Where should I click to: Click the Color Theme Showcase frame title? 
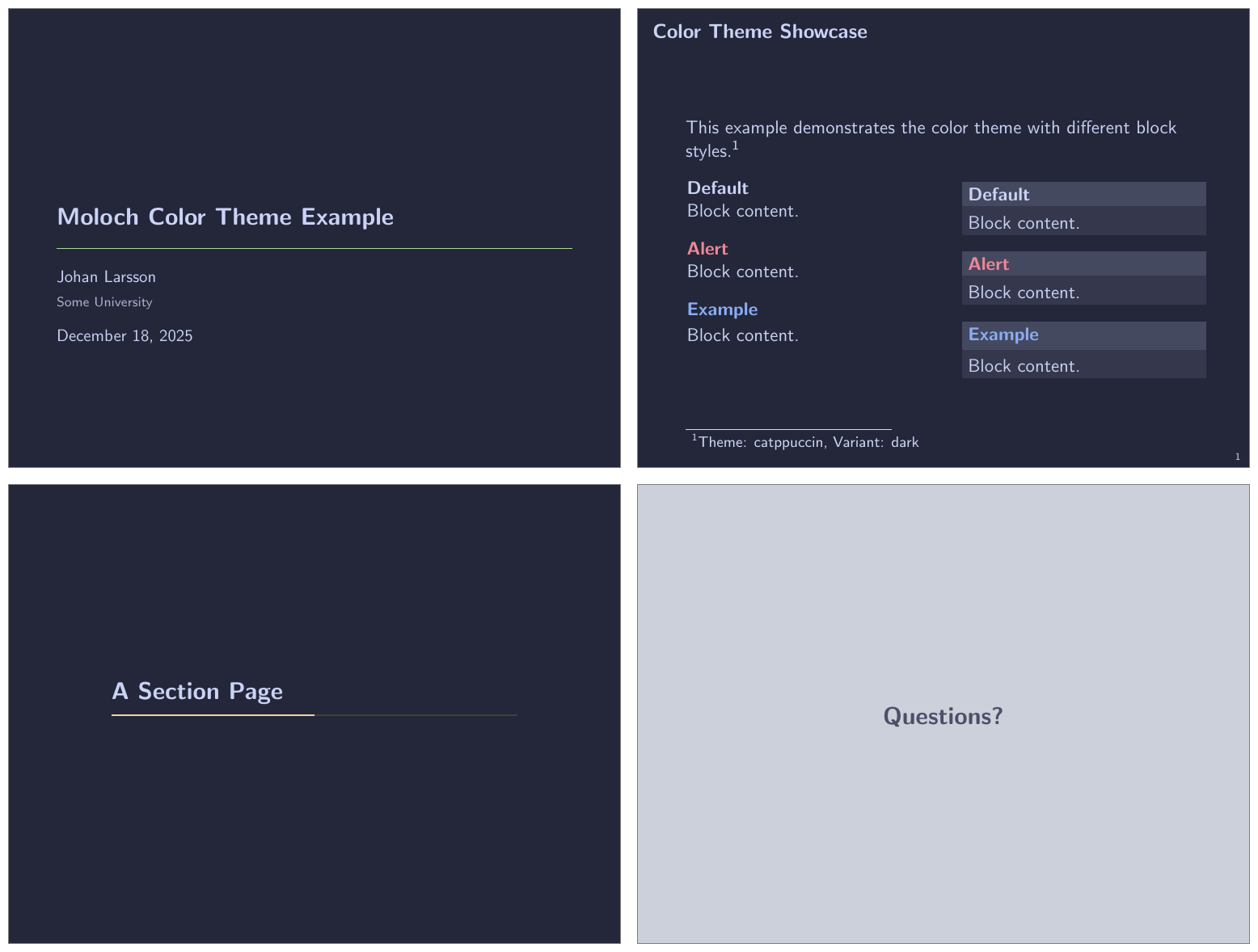[759, 32]
